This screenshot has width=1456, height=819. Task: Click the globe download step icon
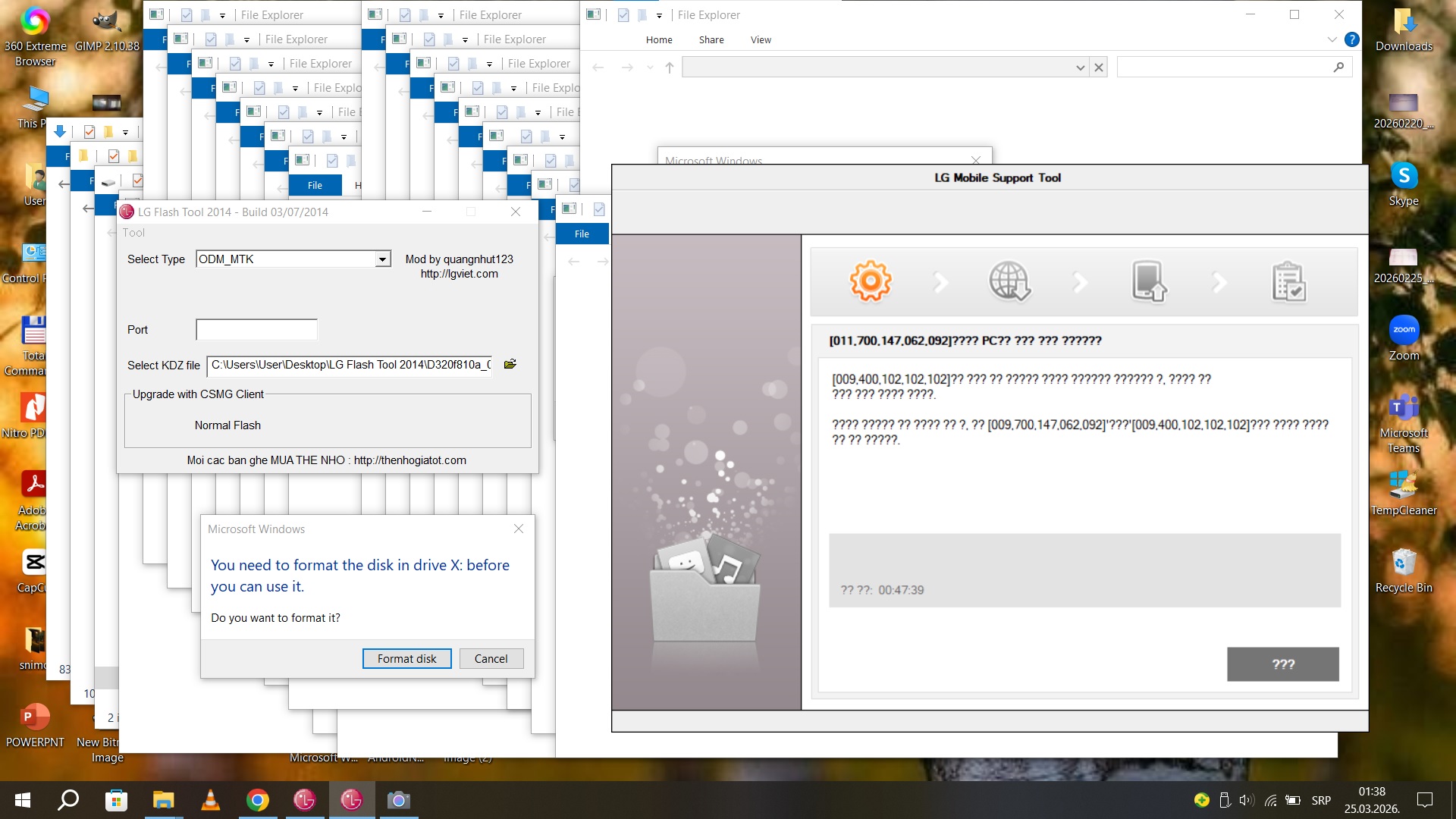coord(1009,281)
